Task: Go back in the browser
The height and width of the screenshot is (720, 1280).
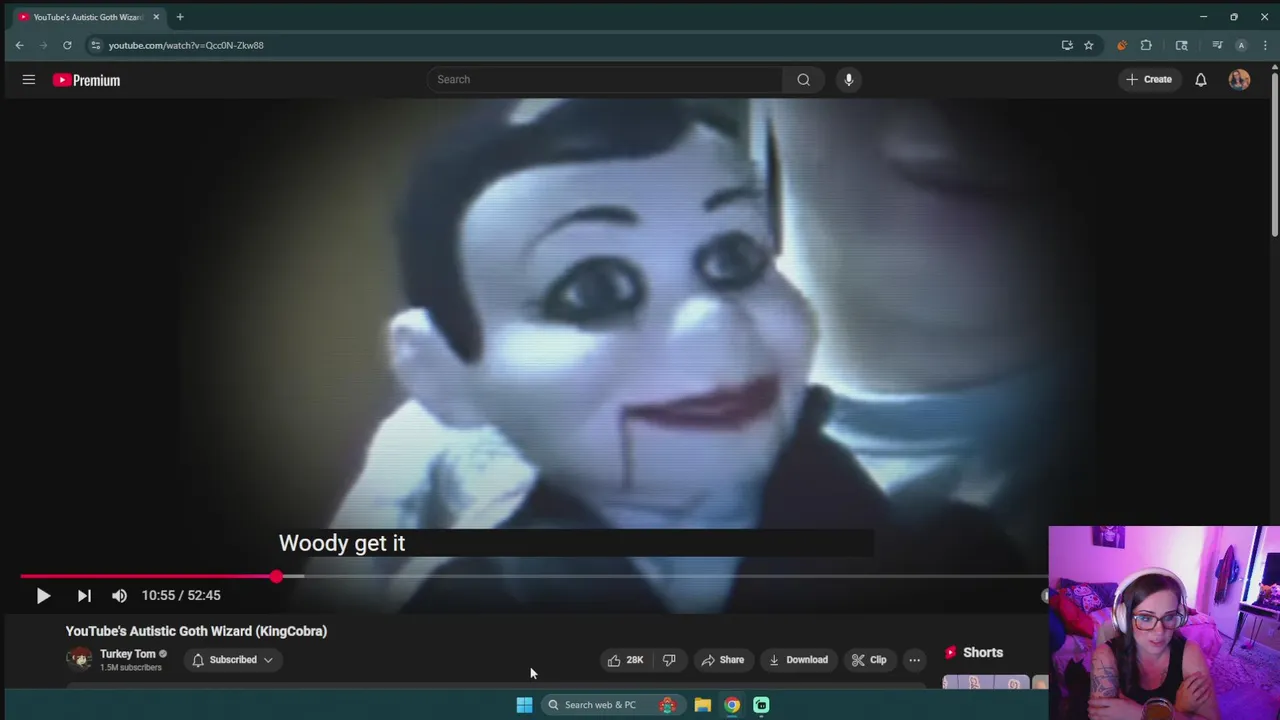Action: click(x=19, y=45)
